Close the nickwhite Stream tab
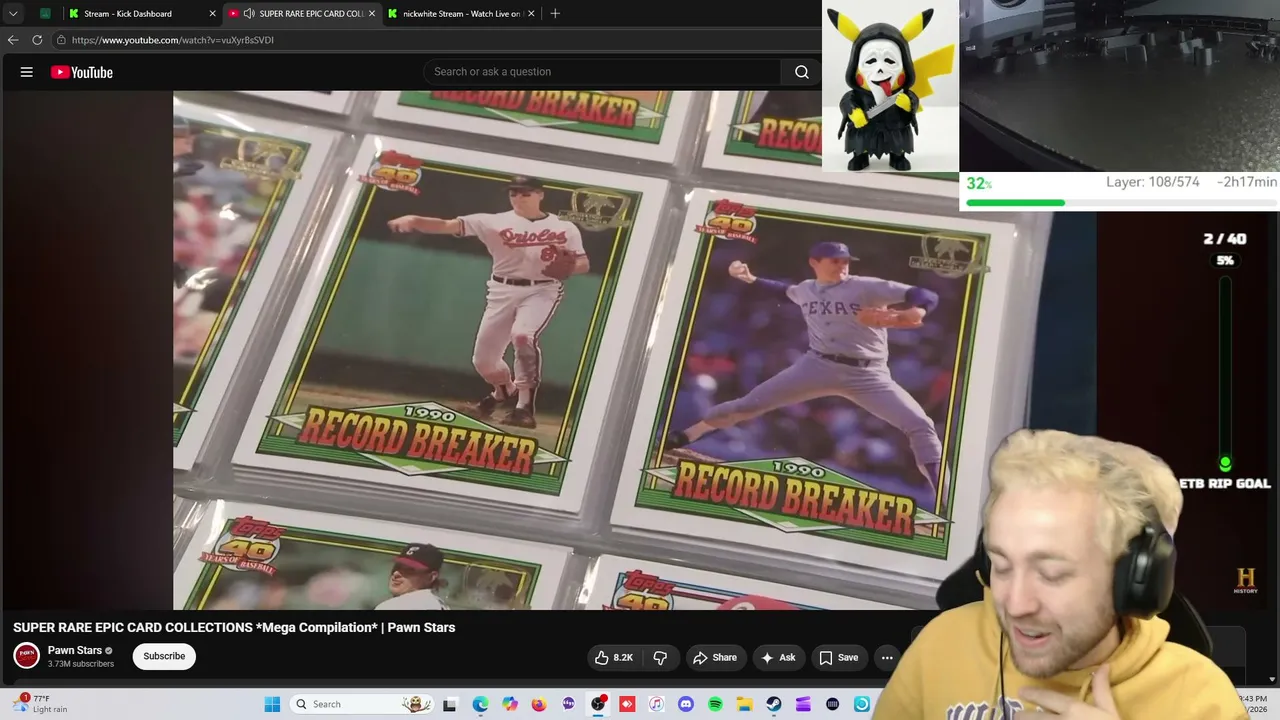Image resolution: width=1280 pixels, height=720 pixels. (x=531, y=14)
